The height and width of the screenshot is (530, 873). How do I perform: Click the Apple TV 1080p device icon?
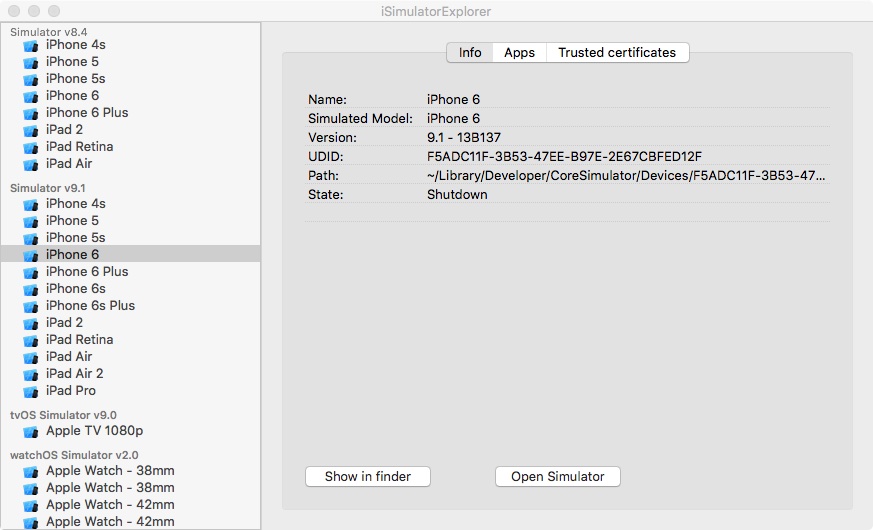point(31,432)
